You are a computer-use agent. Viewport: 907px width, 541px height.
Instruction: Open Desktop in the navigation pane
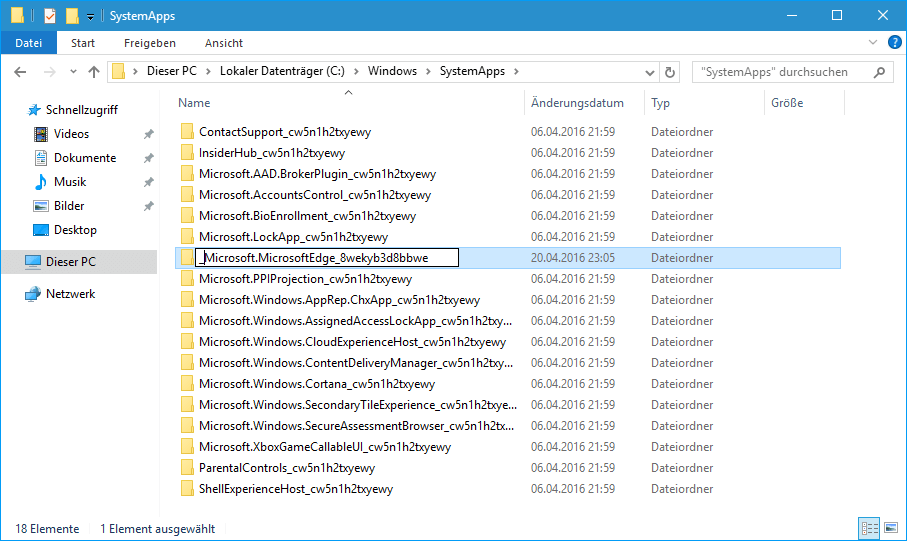click(x=75, y=230)
